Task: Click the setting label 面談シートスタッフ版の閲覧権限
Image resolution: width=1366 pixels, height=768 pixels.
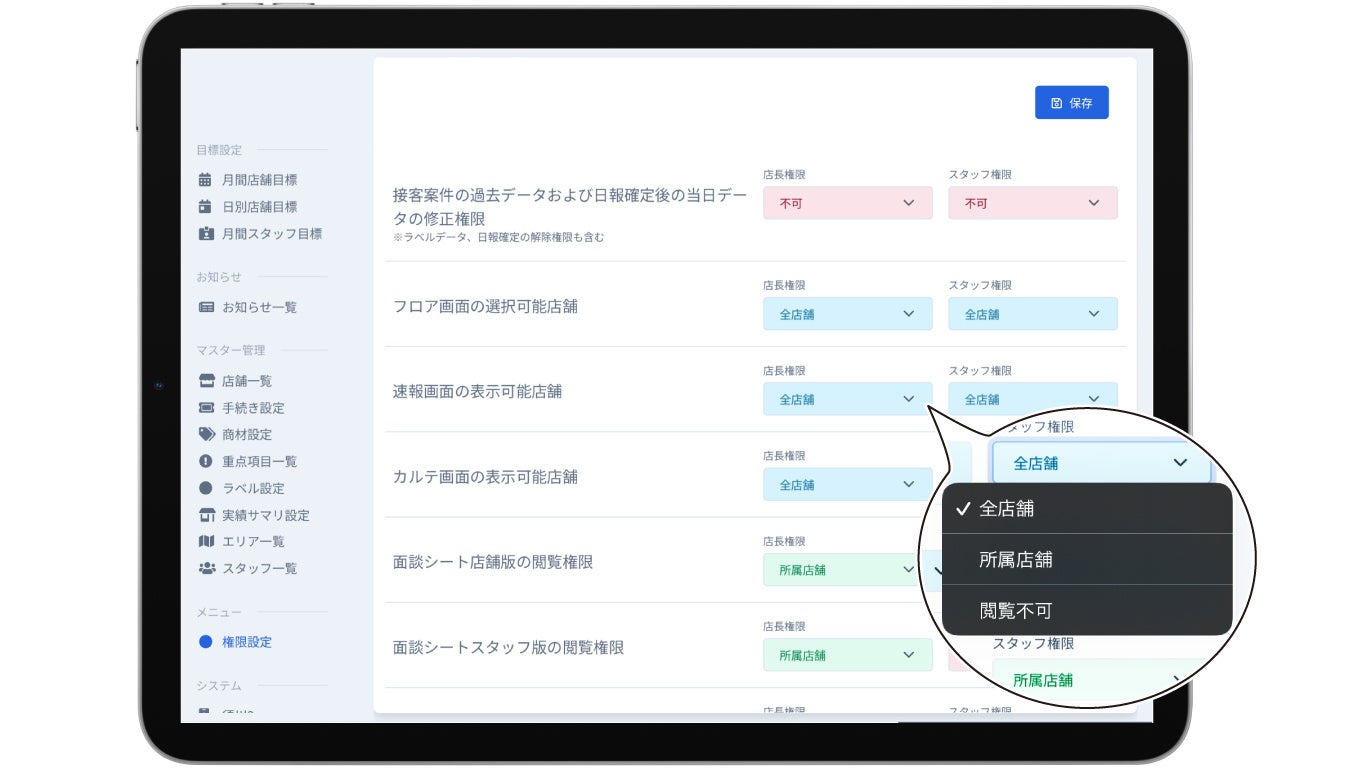Action: [508, 647]
